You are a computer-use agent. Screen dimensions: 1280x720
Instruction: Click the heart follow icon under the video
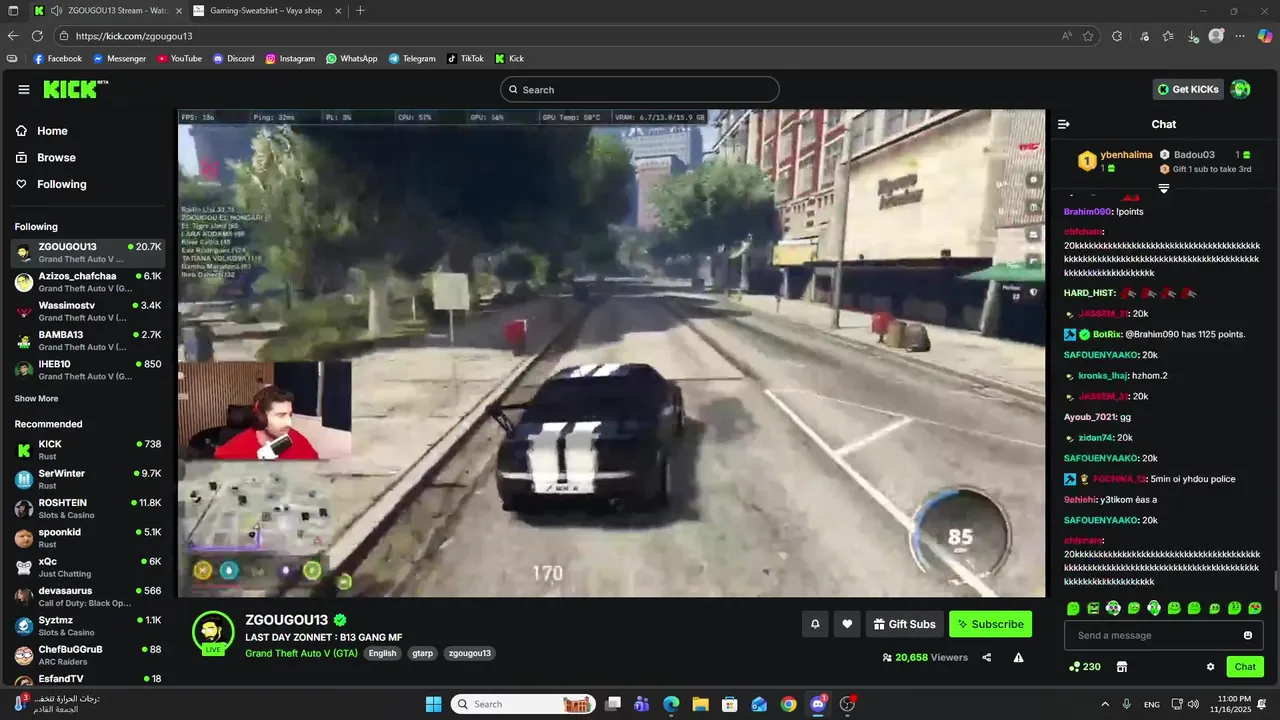coord(847,624)
